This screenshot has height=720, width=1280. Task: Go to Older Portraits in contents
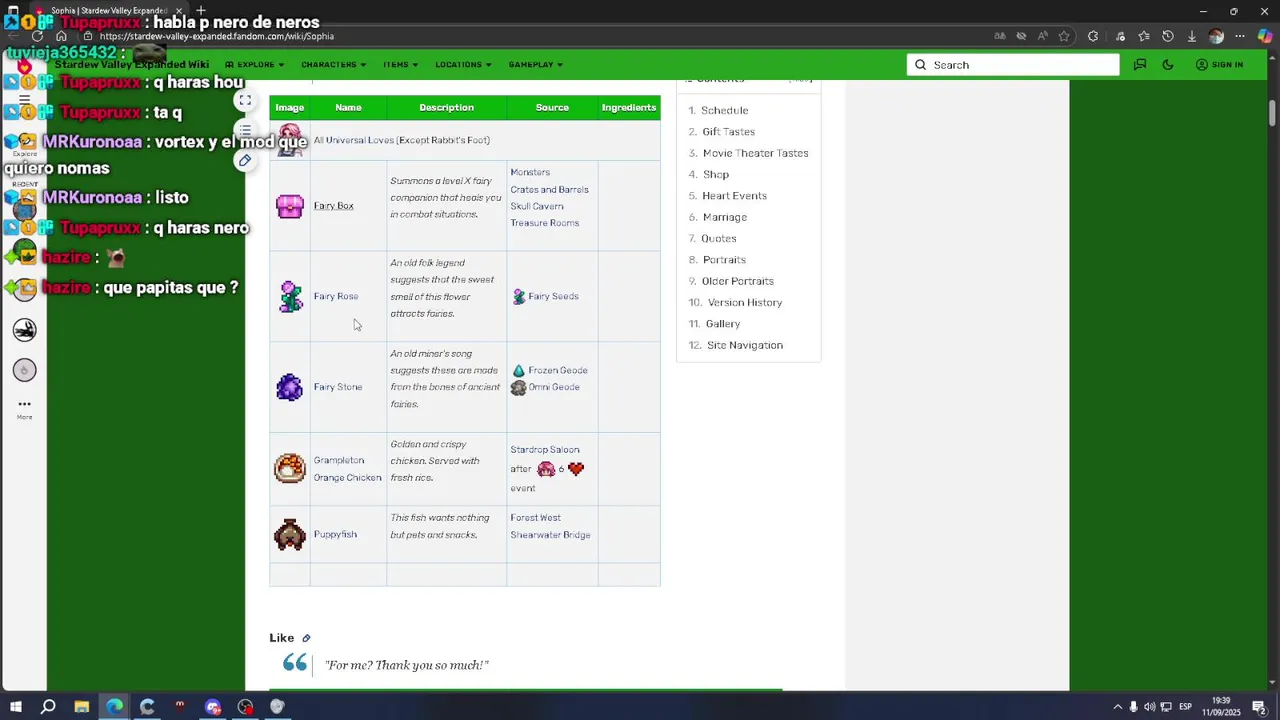click(x=737, y=282)
